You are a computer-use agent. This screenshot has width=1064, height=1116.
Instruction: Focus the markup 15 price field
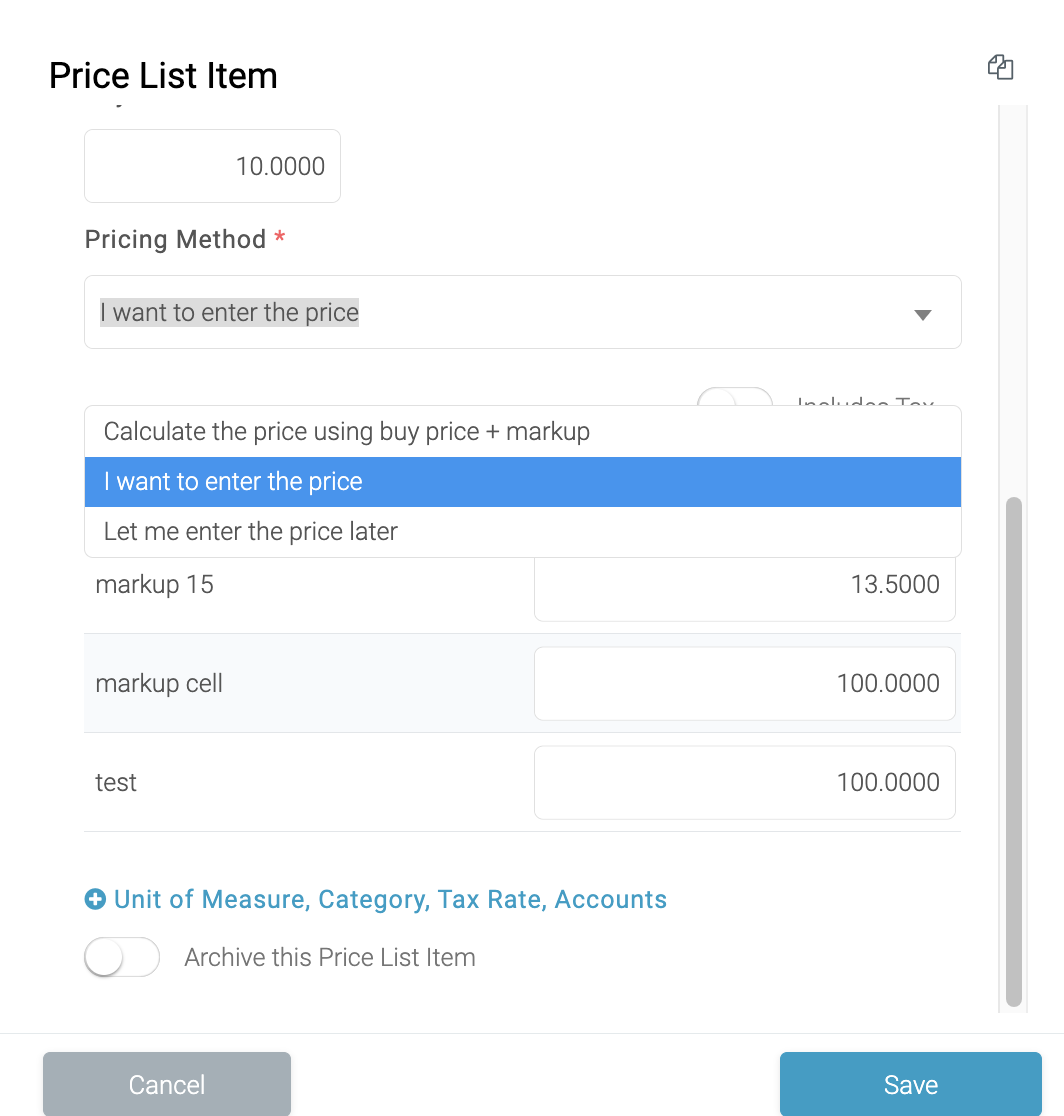point(744,585)
